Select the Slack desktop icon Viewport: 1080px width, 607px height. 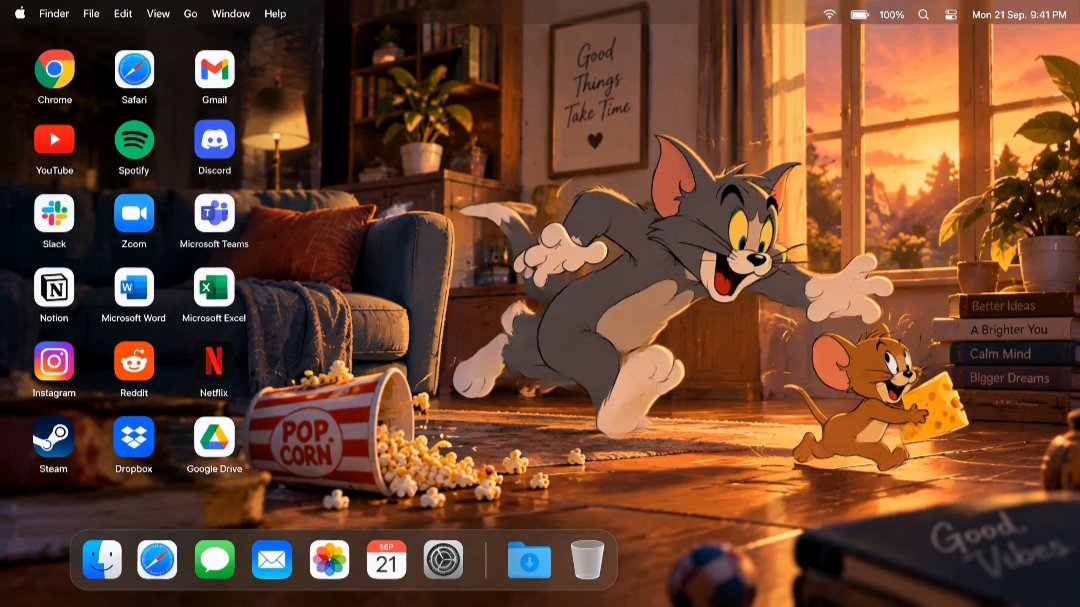point(54,214)
